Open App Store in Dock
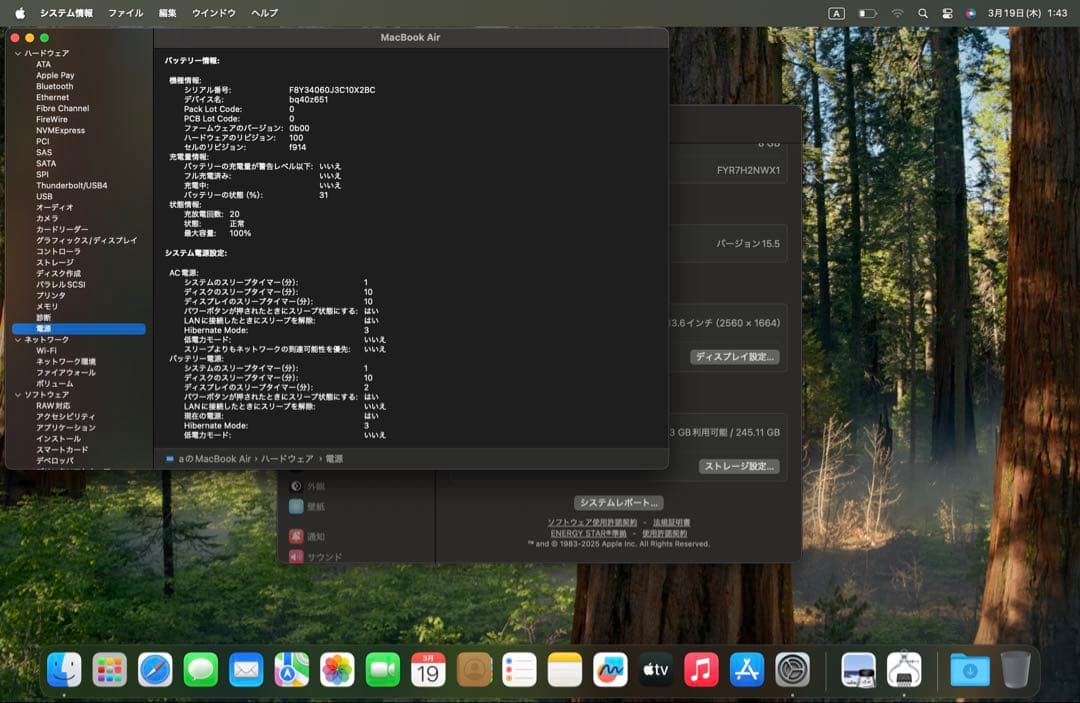 [x=747, y=669]
